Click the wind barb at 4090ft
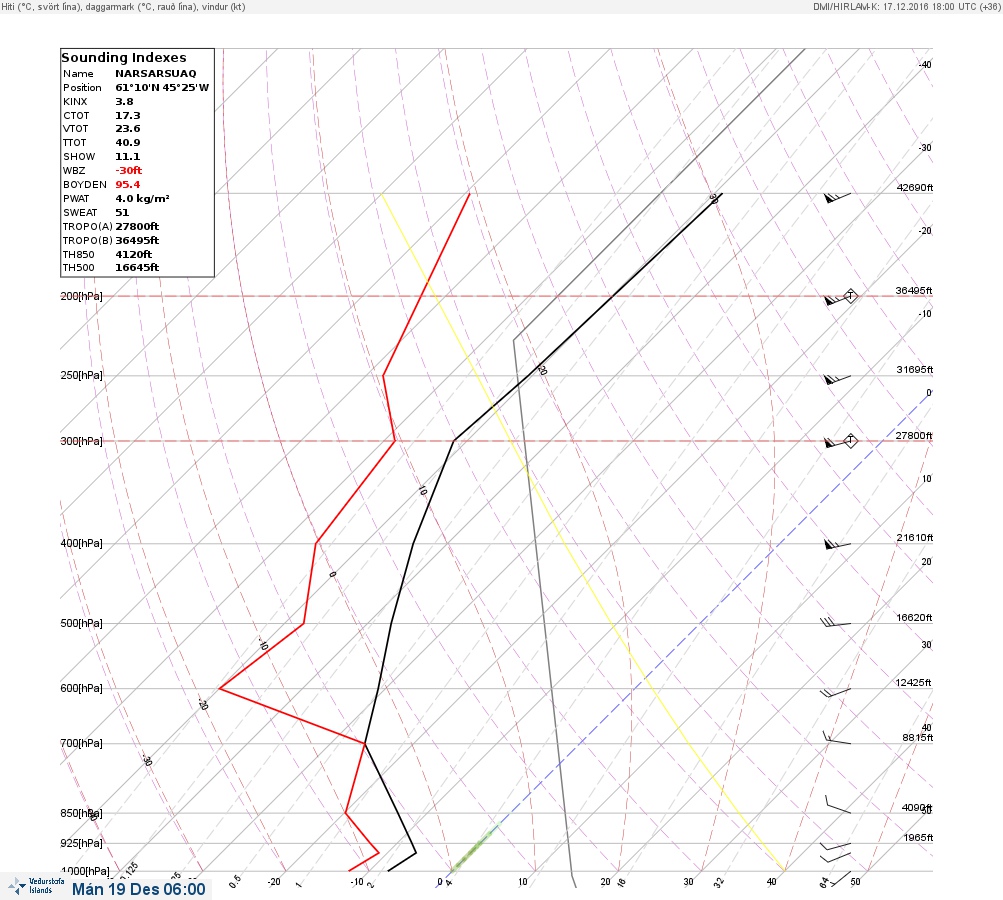Image resolution: width=1003 pixels, height=900 pixels. tap(838, 805)
